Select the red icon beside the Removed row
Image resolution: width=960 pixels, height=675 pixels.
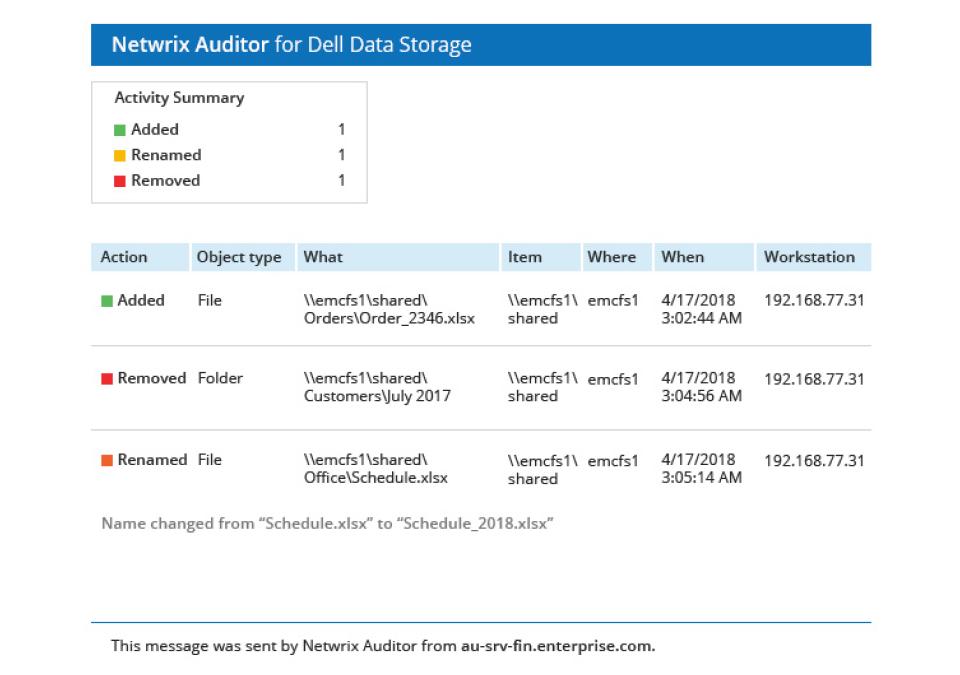click(x=108, y=378)
